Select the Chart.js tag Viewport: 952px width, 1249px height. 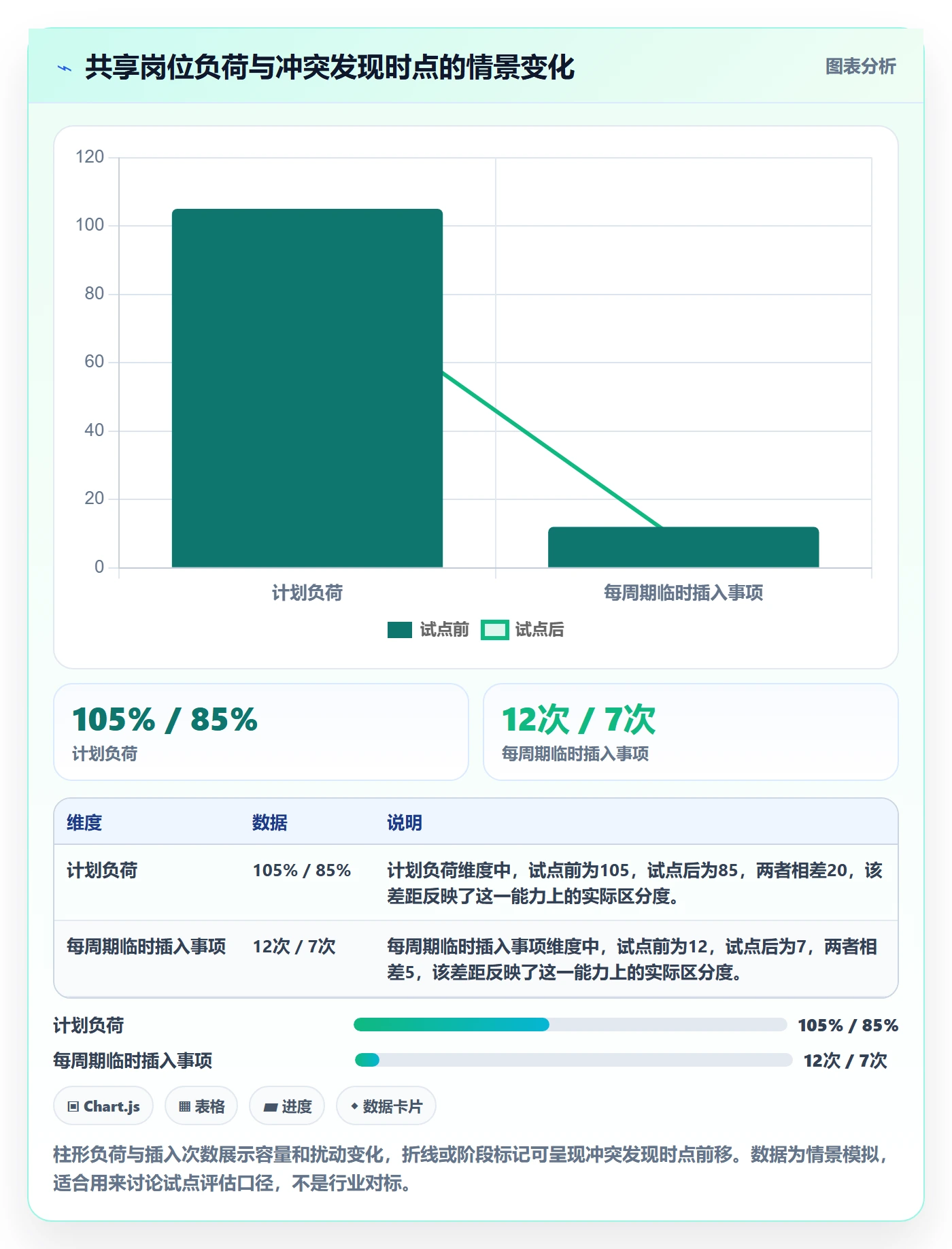103,1106
